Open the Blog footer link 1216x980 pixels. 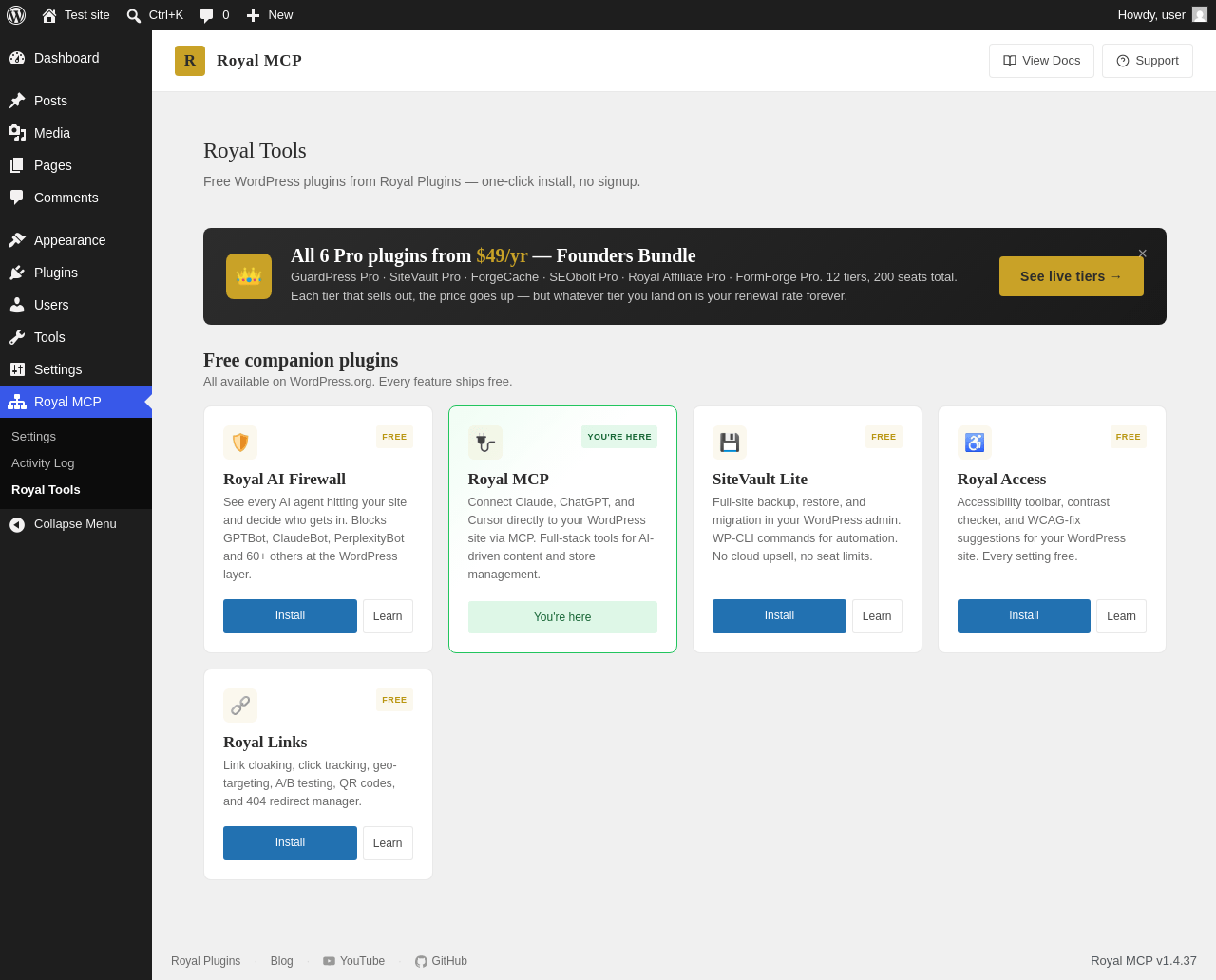tap(282, 961)
